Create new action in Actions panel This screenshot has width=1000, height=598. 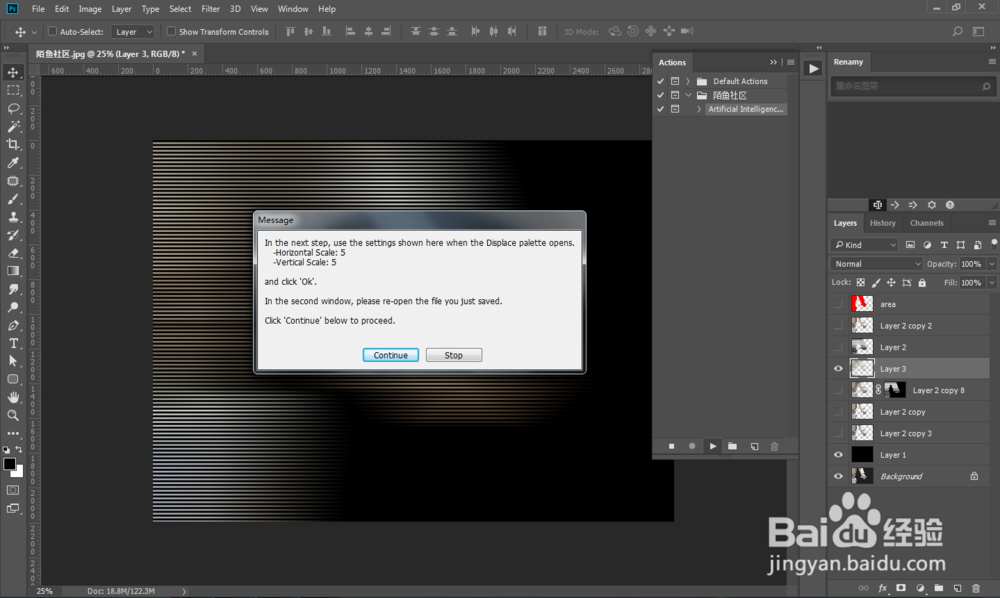point(754,446)
